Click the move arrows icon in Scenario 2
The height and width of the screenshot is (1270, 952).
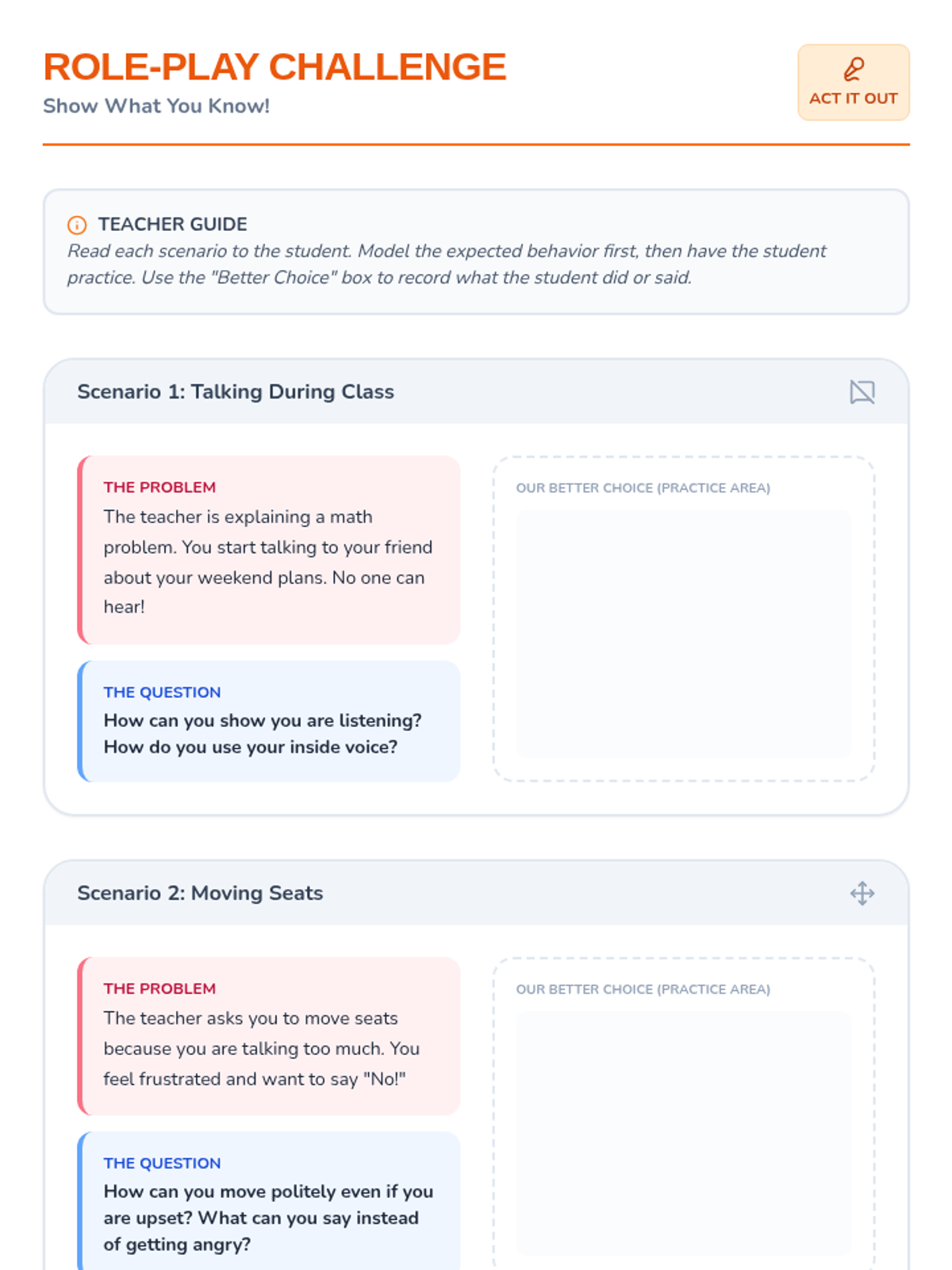pos(862,893)
